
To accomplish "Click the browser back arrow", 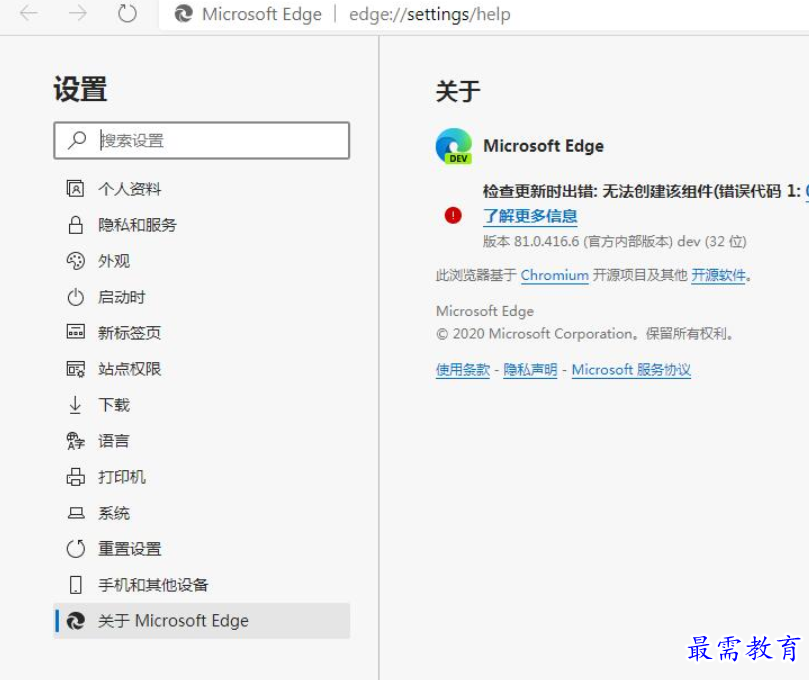I will (29, 13).
